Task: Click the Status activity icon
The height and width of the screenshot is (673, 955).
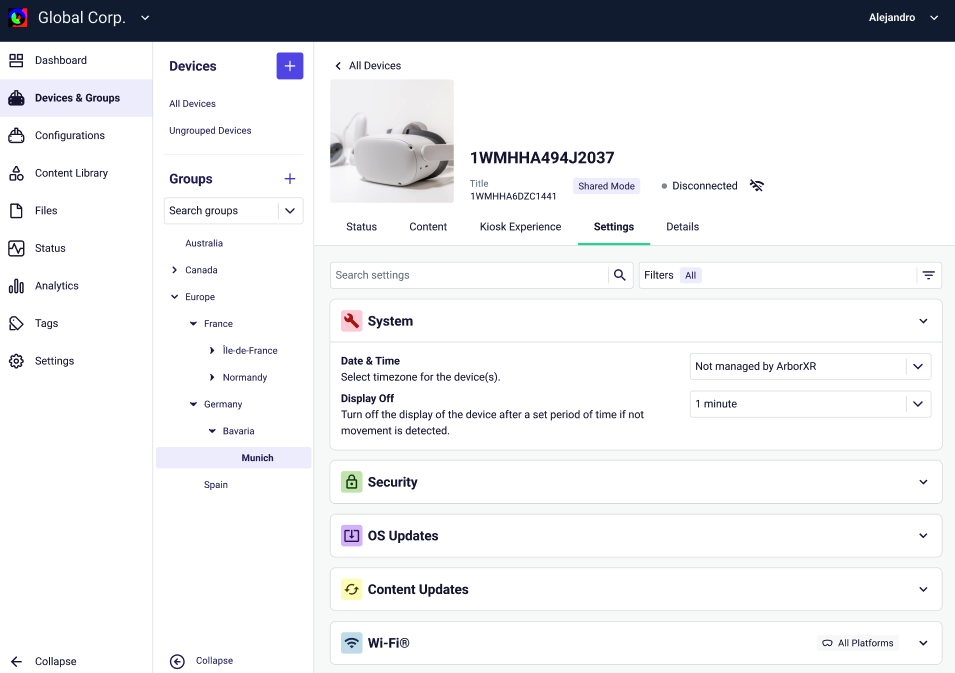Action: (16, 248)
